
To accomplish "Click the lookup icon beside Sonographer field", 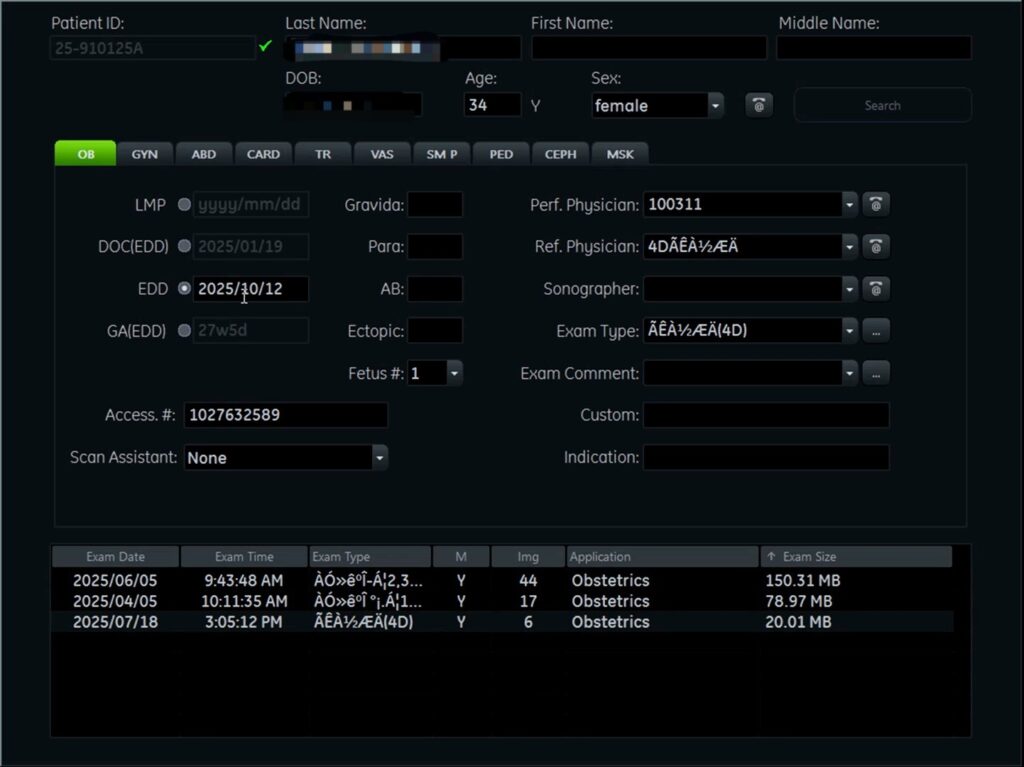I will (875, 289).
